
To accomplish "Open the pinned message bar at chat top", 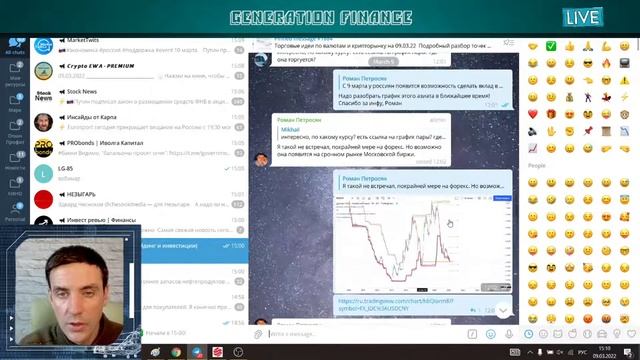I will click(376, 44).
